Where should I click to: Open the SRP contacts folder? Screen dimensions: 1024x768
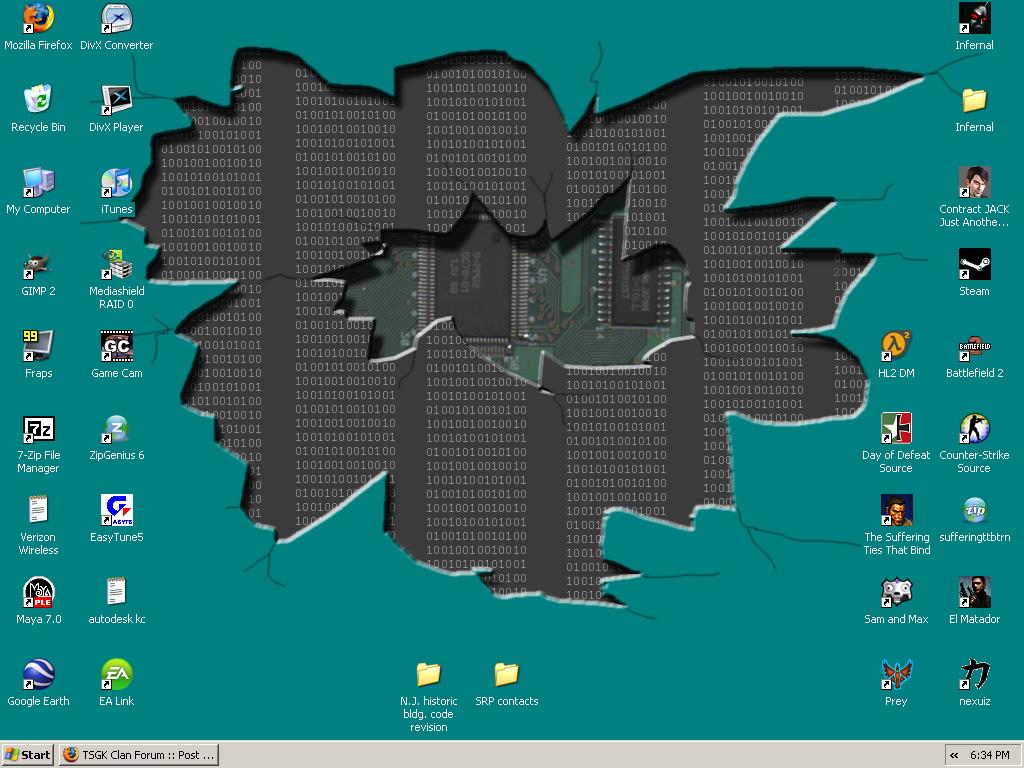pyautogui.click(x=507, y=676)
